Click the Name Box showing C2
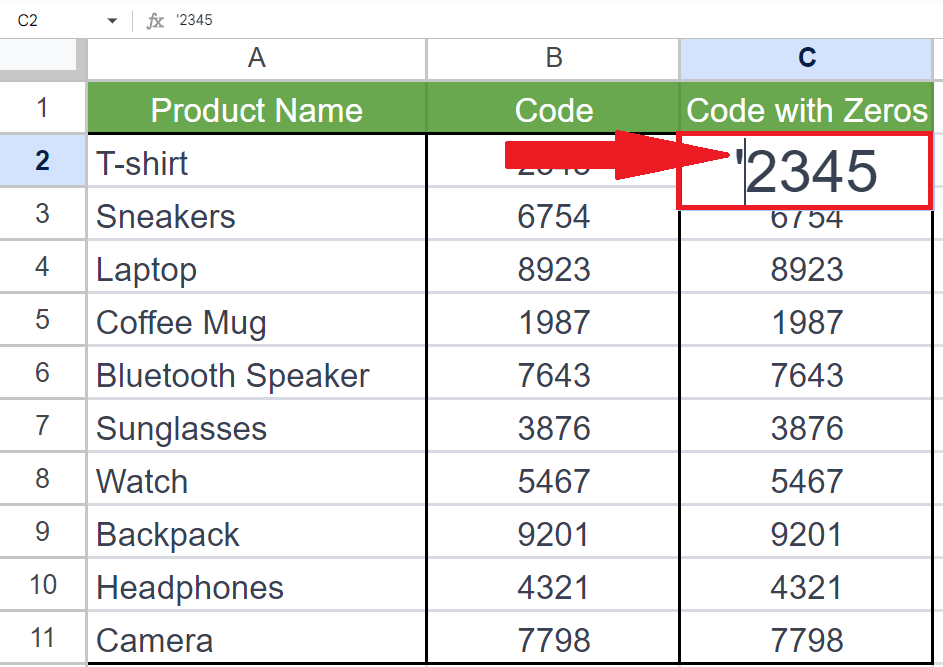 40,17
